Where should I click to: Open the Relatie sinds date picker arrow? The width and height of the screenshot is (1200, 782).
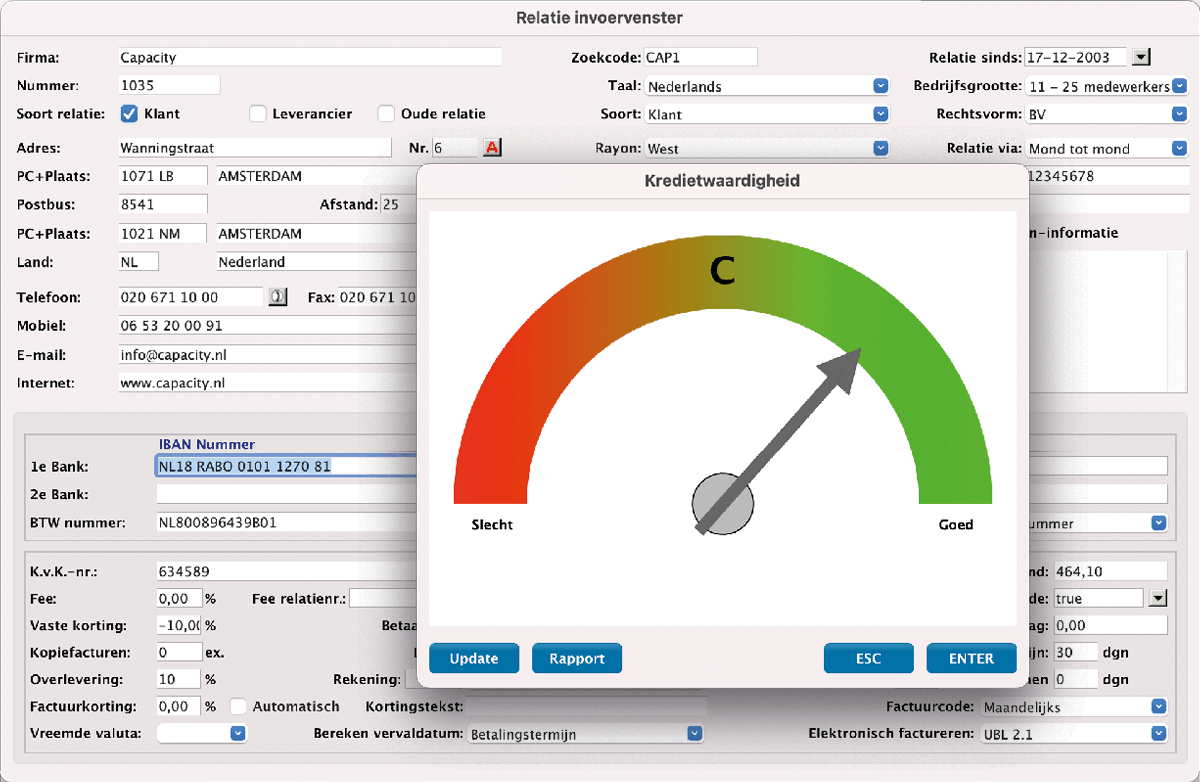click(1143, 57)
